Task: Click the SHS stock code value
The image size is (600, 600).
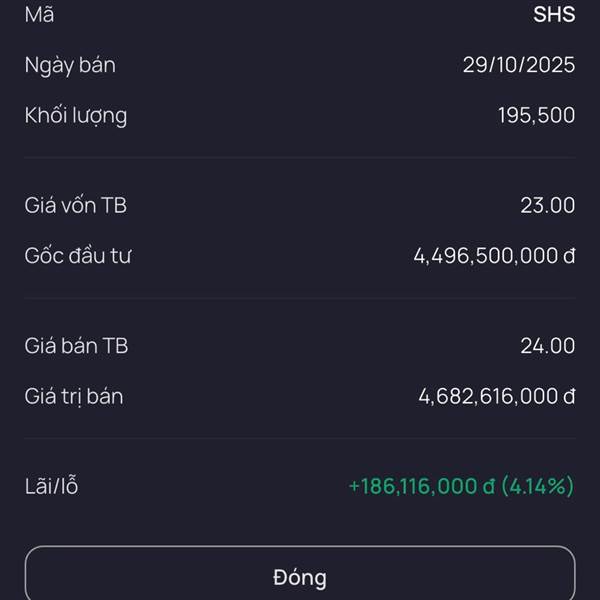Action: (x=554, y=15)
